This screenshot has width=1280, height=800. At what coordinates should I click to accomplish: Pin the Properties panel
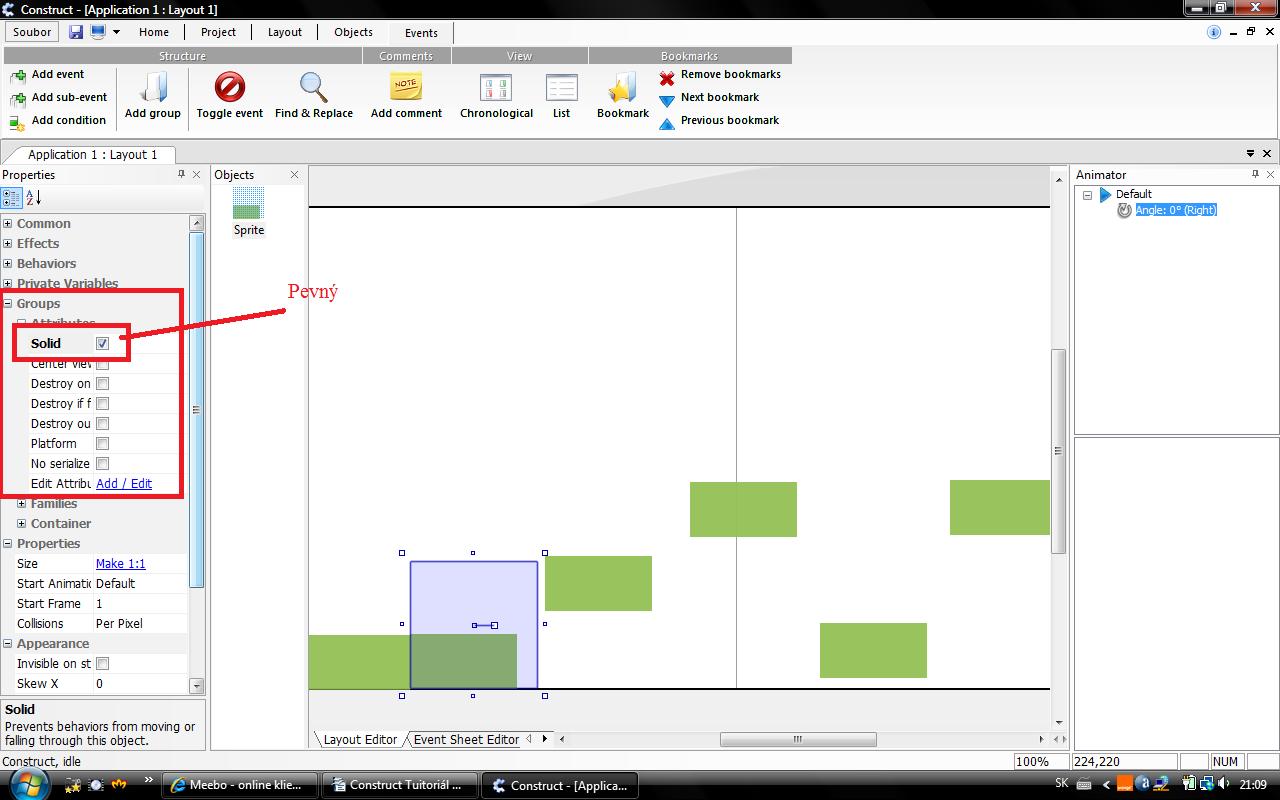pos(181,174)
